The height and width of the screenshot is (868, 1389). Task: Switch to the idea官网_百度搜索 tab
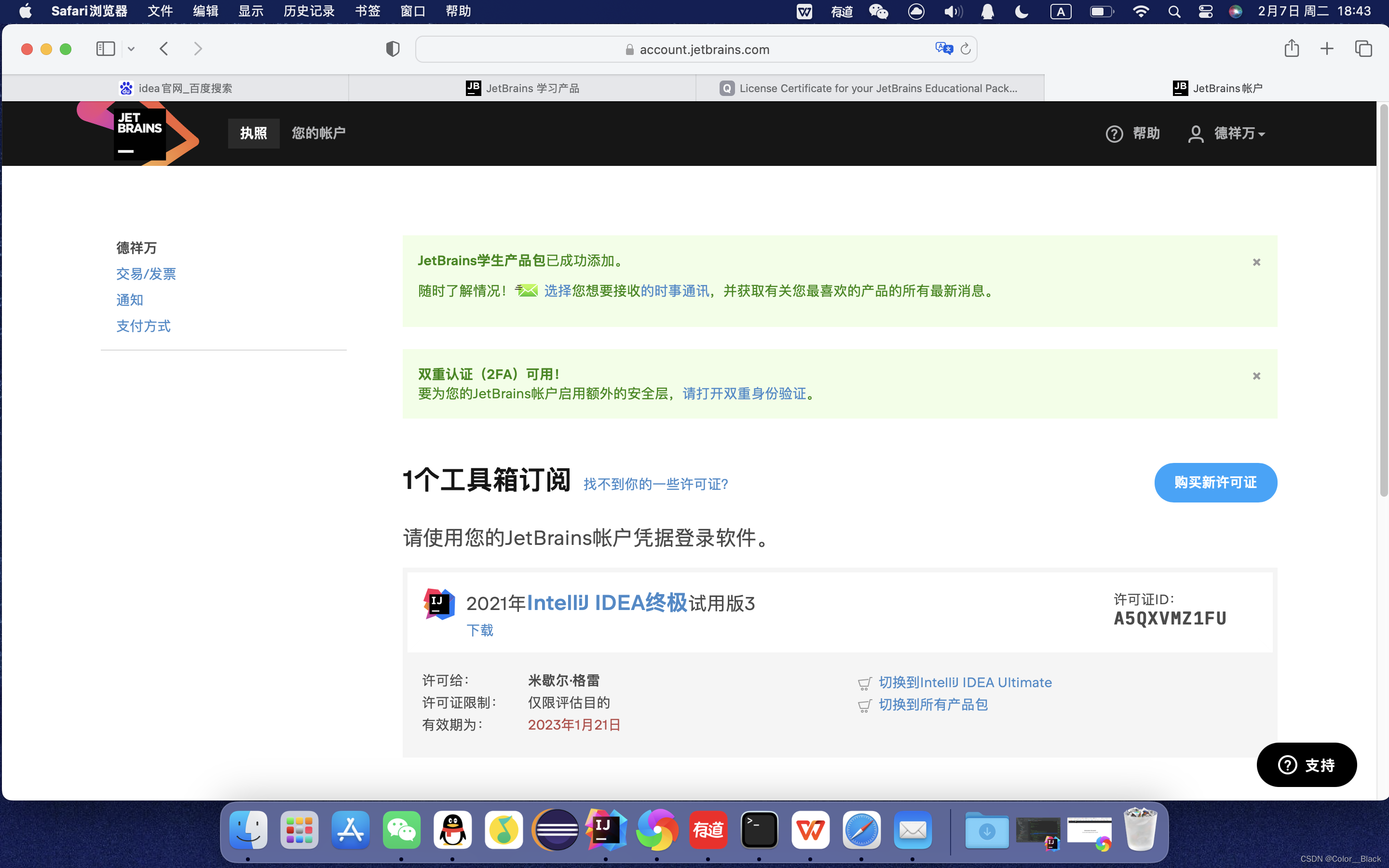point(175,88)
